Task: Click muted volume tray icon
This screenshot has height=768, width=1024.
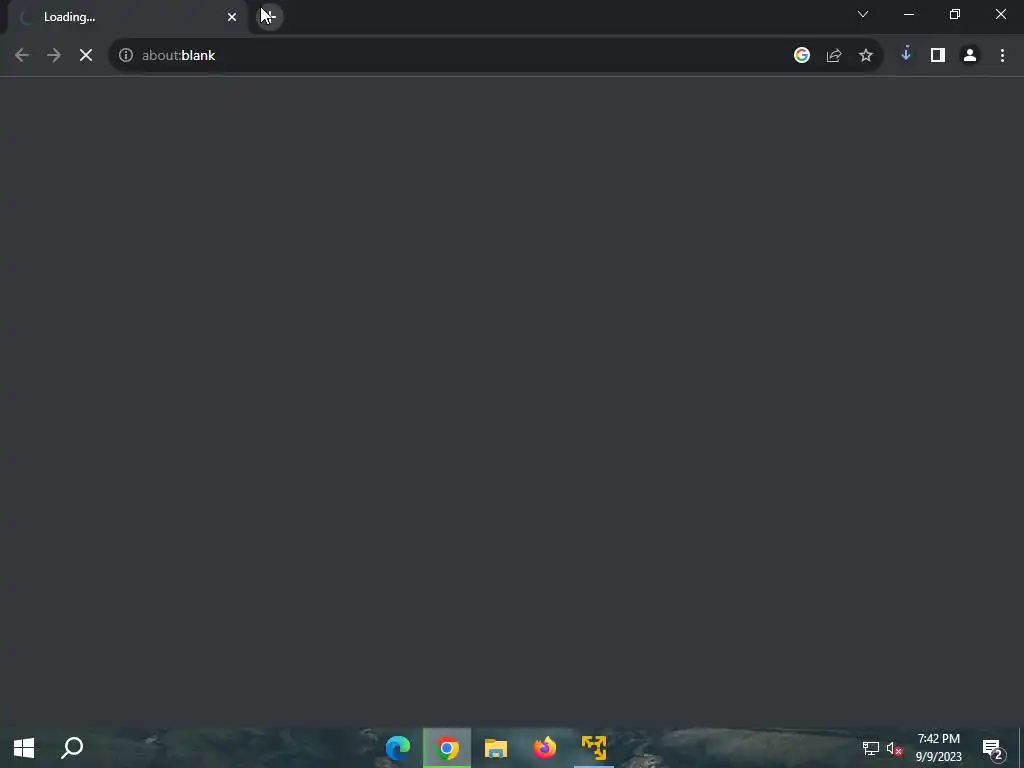Action: 894,748
